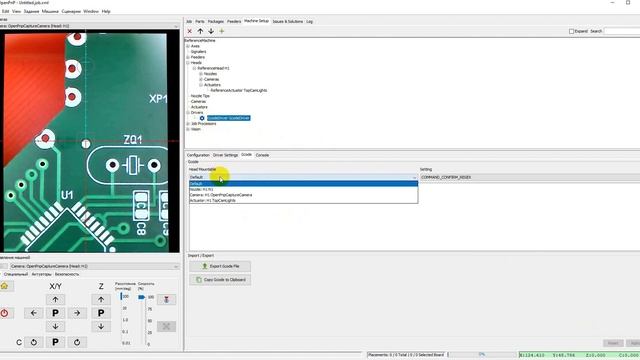Switch to the Packages tab
This screenshot has width=640, height=360.
[x=216, y=21]
